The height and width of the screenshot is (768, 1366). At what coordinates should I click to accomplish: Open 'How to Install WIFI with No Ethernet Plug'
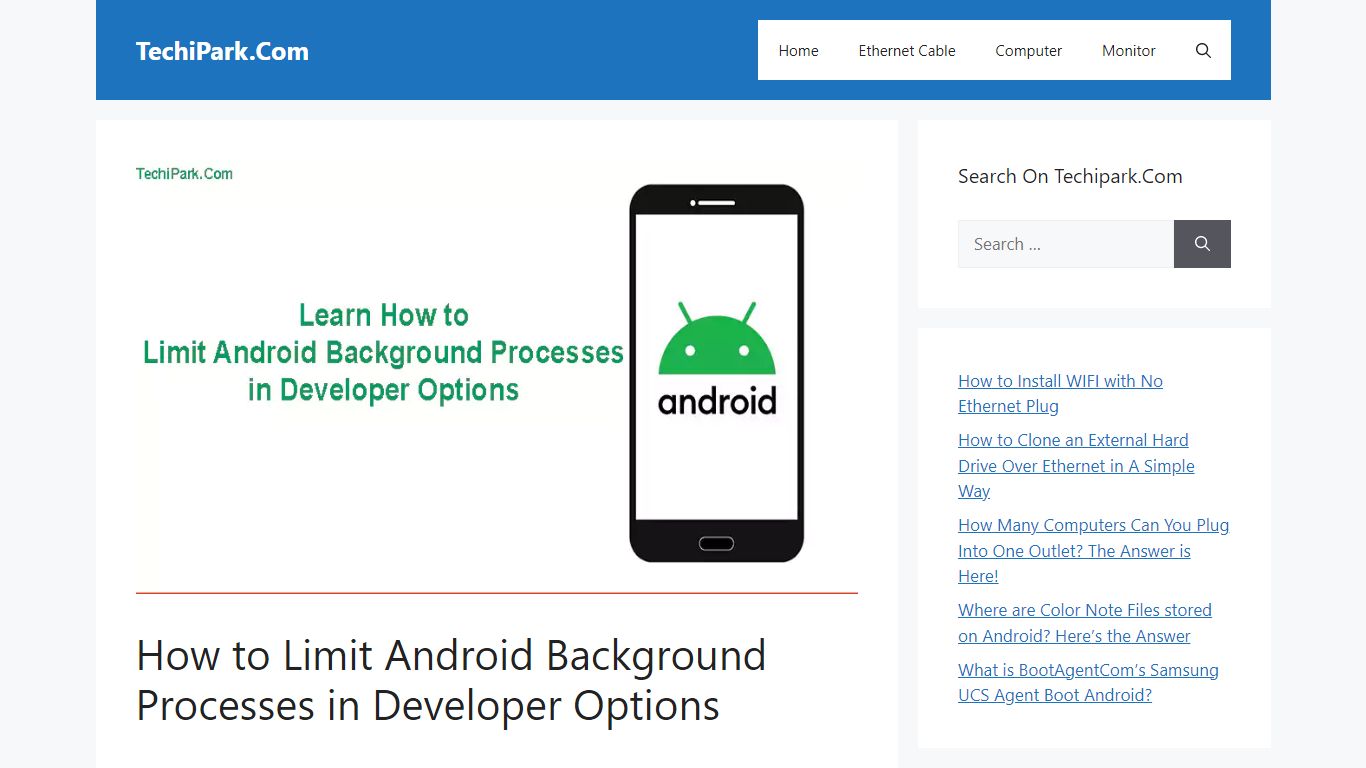pos(1060,393)
